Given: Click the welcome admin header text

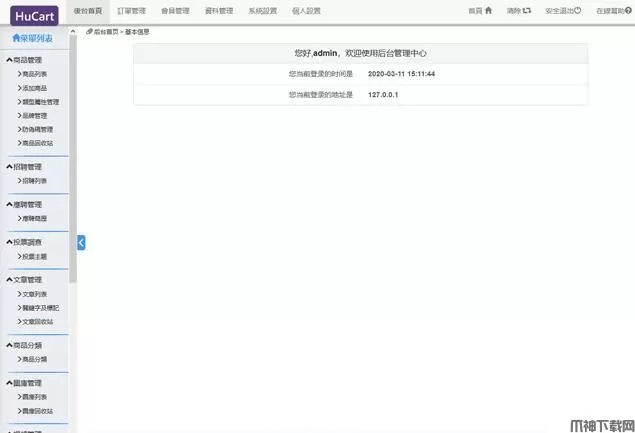Looking at the screenshot, I should pos(360,53).
